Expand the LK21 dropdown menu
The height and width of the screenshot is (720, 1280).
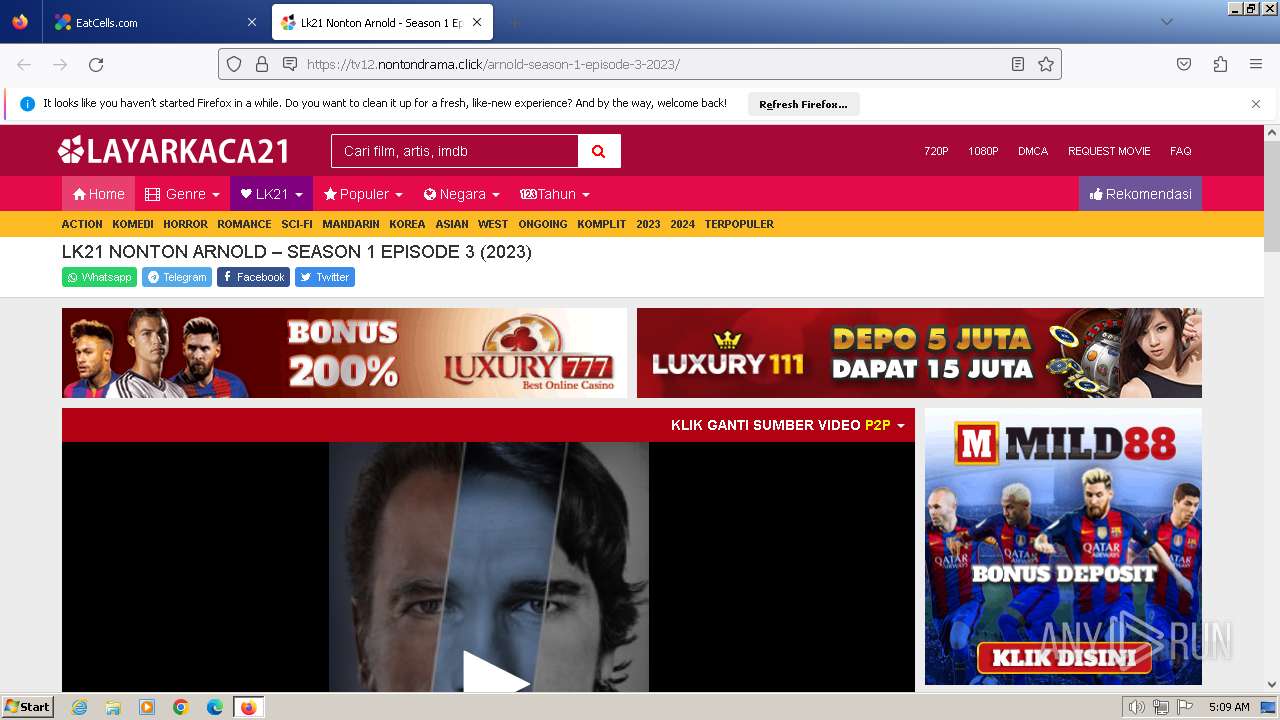[x=271, y=194]
